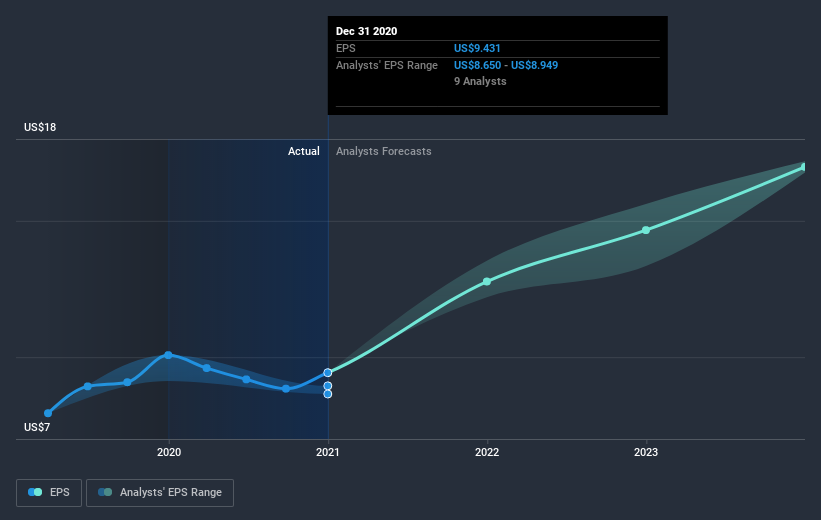This screenshot has height=520, width=821.
Task: Click the 2021 x-axis label
Action: (328, 452)
